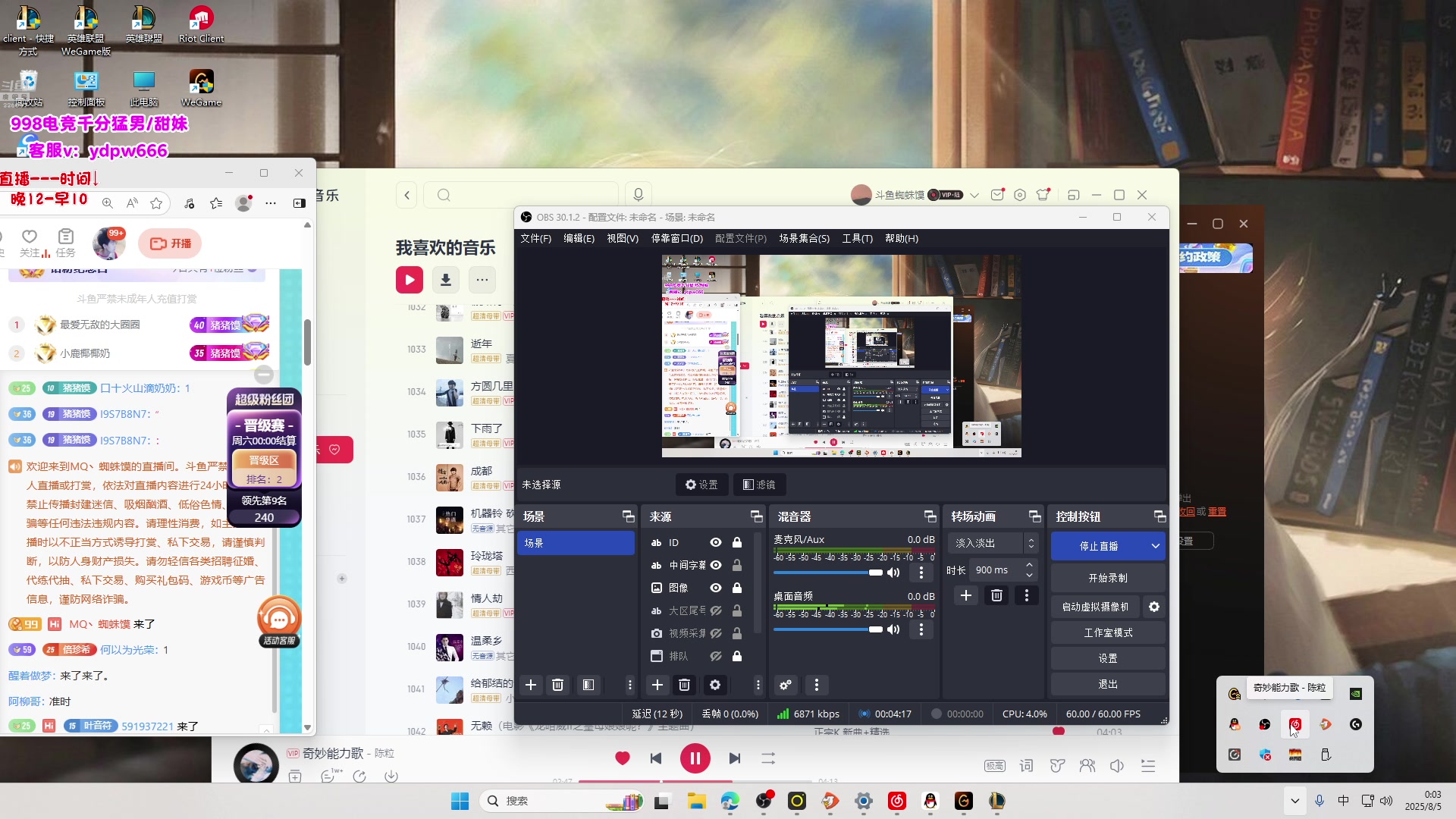Open the play queue list icon
The image size is (1456, 819).
(1148, 766)
